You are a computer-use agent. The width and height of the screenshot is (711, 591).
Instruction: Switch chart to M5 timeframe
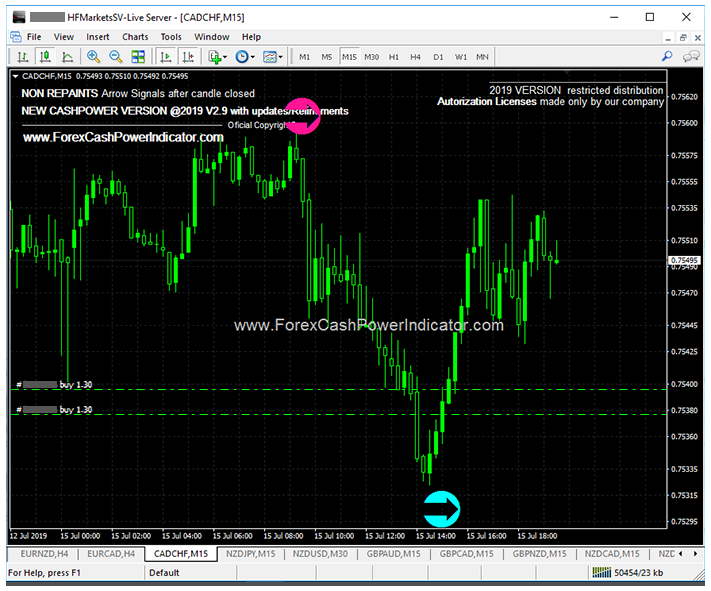[x=326, y=57]
